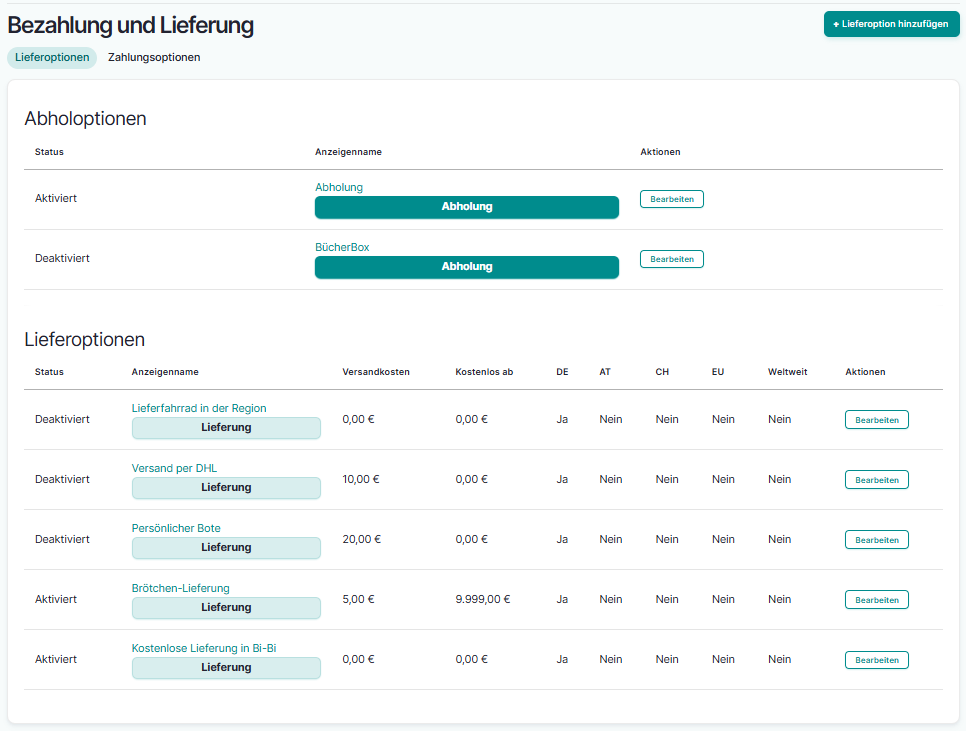Open the Abholung name link

point(339,187)
